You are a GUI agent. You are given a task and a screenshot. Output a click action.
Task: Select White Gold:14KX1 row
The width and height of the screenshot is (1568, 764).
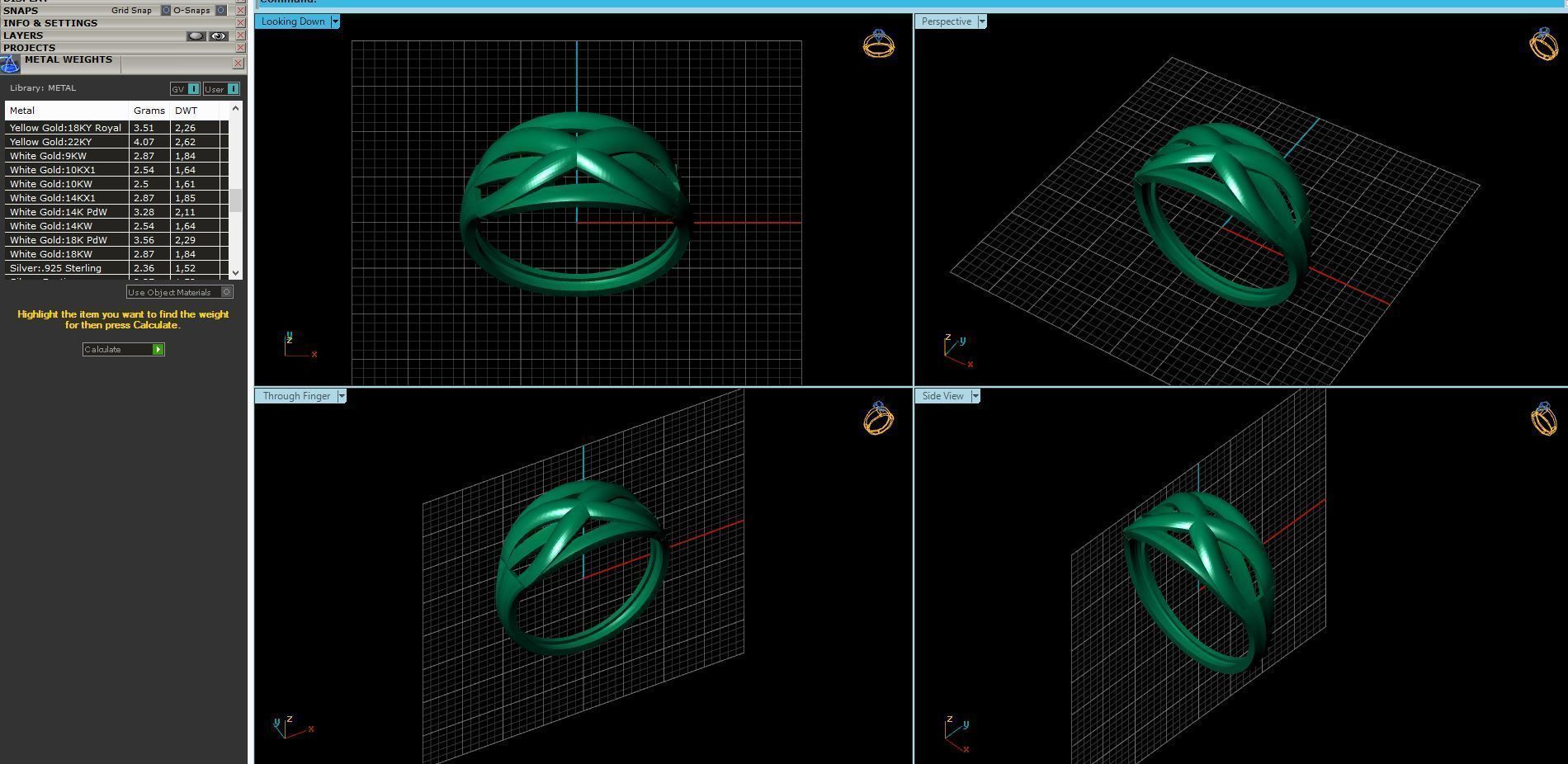(x=116, y=198)
